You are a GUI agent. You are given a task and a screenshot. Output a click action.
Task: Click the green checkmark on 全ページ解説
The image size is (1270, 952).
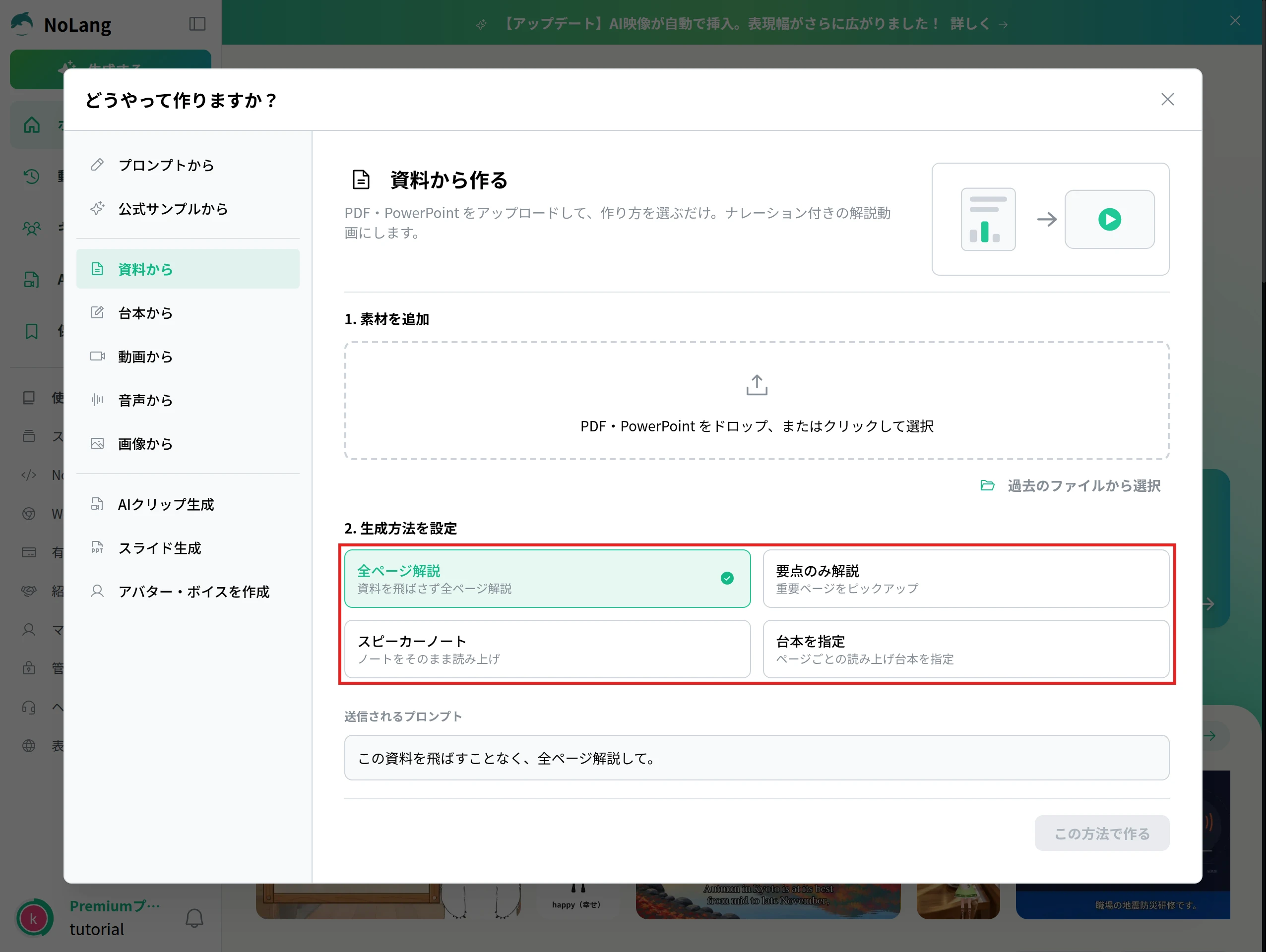[727, 579]
